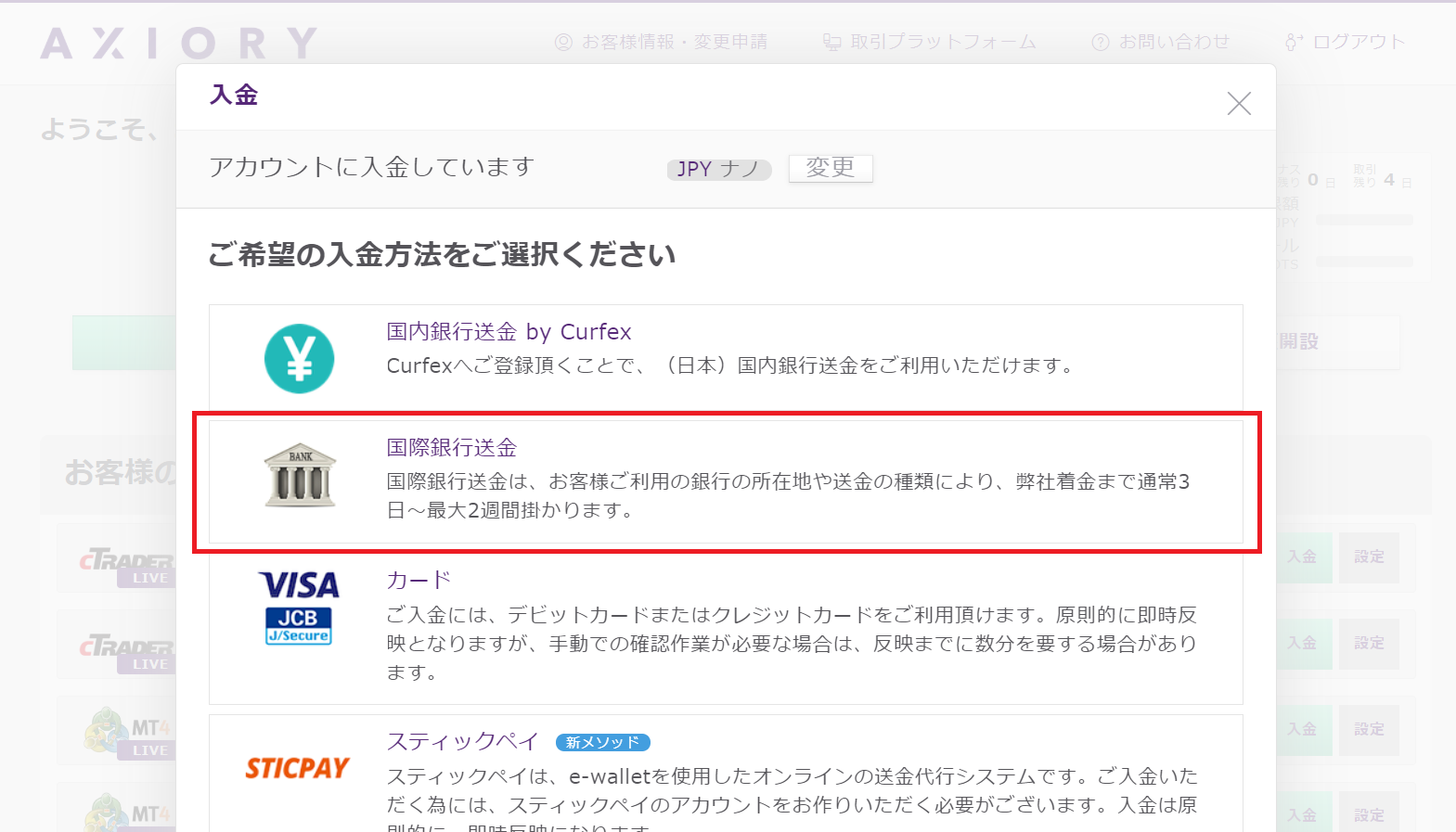Click the アカウントに入金しています label
The height and width of the screenshot is (832, 1456).
[x=371, y=167]
